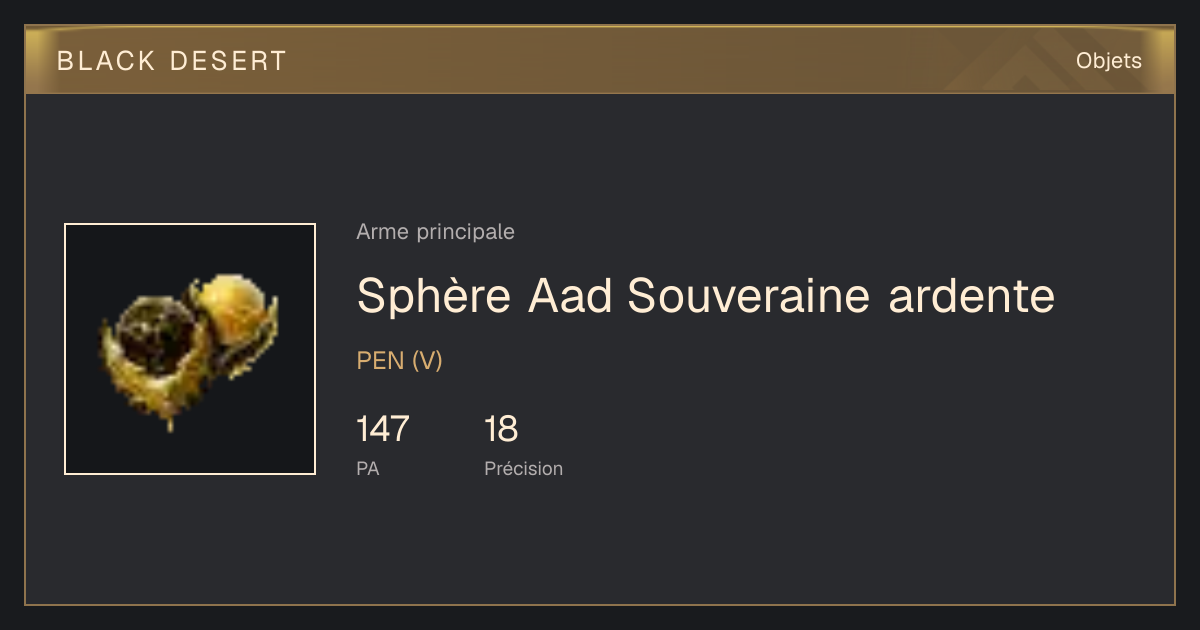Click the 18 Précision value
The height and width of the screenshot is (630, 1200).
click(501, 429)
